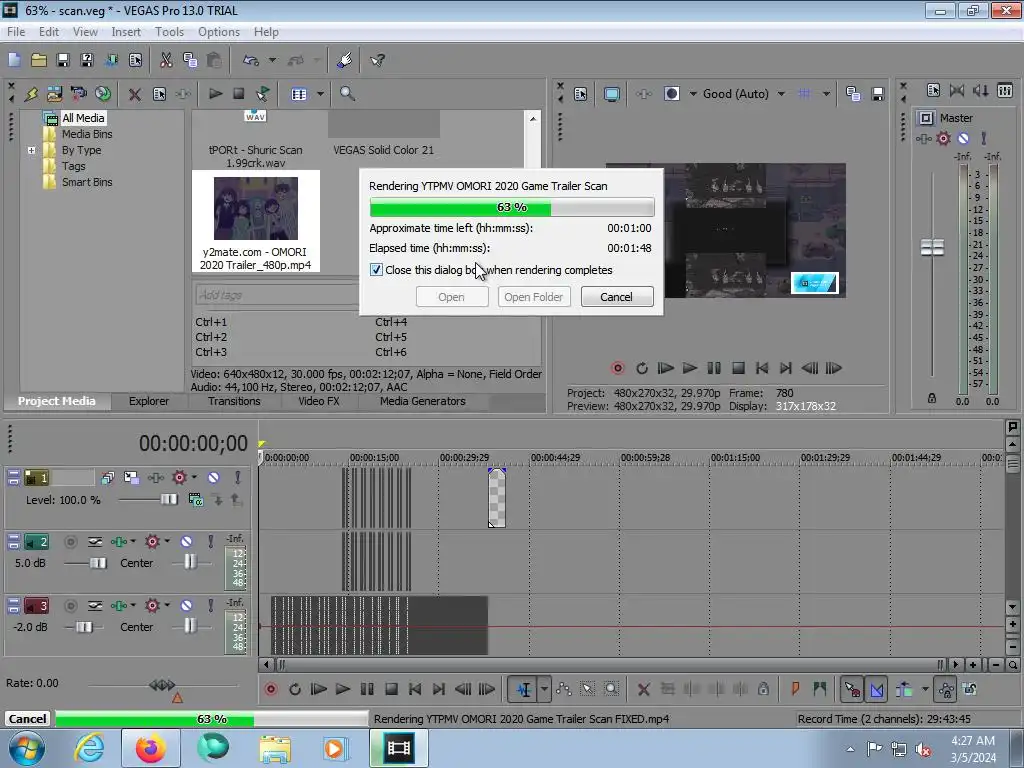The height and width of the screenshot is (768, 1024).
Task: Click the Split Screen View icon in preview
Action: tap(671, 94)
